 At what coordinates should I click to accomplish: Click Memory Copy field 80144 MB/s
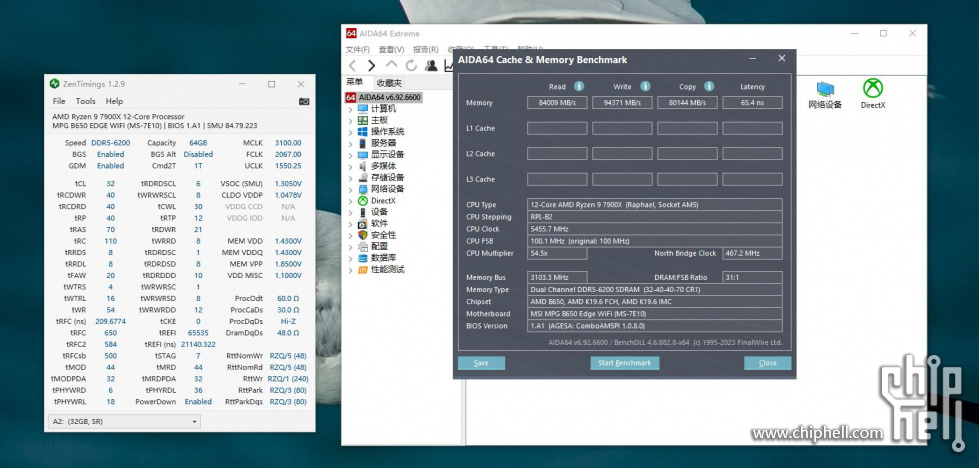[687, 103]
